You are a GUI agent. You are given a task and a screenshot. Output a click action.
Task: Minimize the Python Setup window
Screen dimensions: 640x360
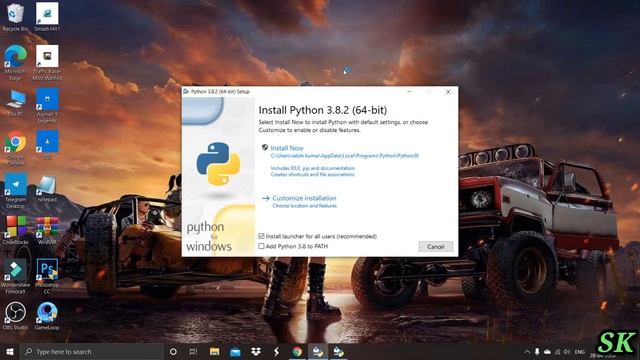(x=409, y=92)
